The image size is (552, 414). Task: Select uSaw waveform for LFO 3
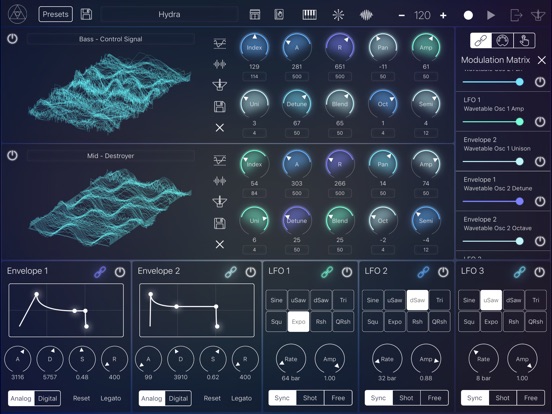[x=491, y=300]
